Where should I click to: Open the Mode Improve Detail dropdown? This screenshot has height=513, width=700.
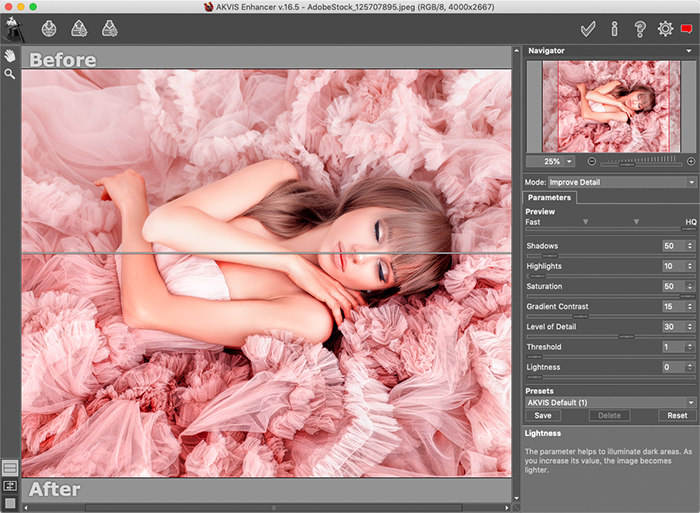pos(621,182)
